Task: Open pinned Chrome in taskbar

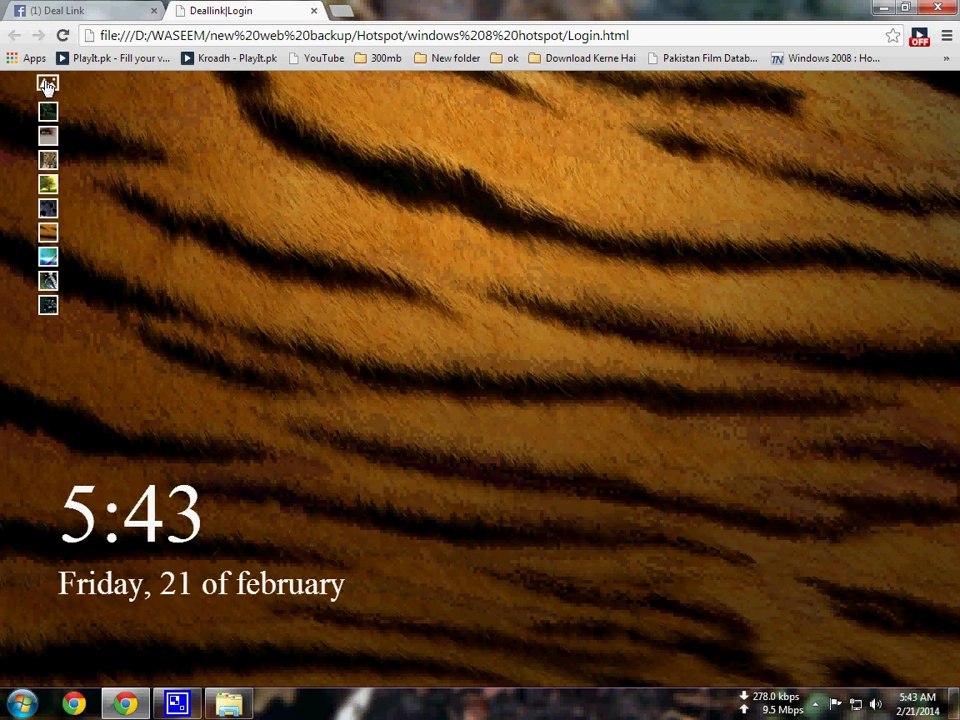Action: click(x=74, y=703)
